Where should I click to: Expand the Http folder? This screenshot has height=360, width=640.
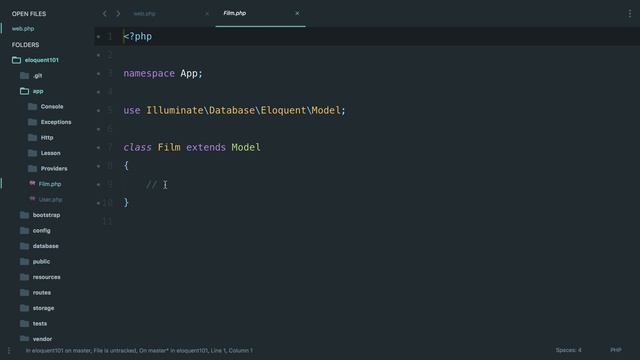coord(41,138)
